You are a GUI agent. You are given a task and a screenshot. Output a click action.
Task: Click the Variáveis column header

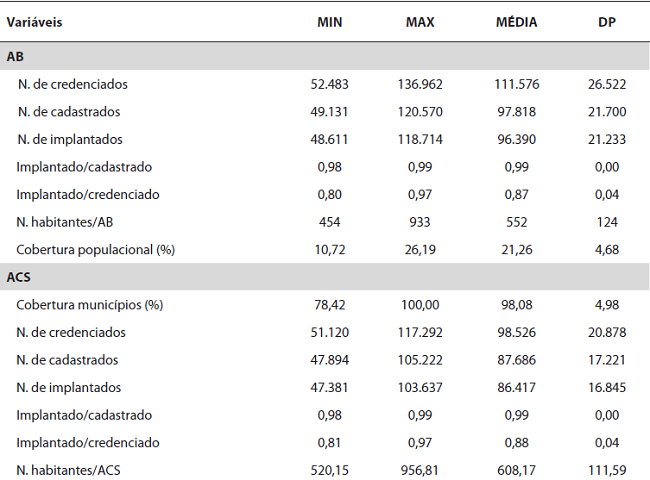pos(36,22)
